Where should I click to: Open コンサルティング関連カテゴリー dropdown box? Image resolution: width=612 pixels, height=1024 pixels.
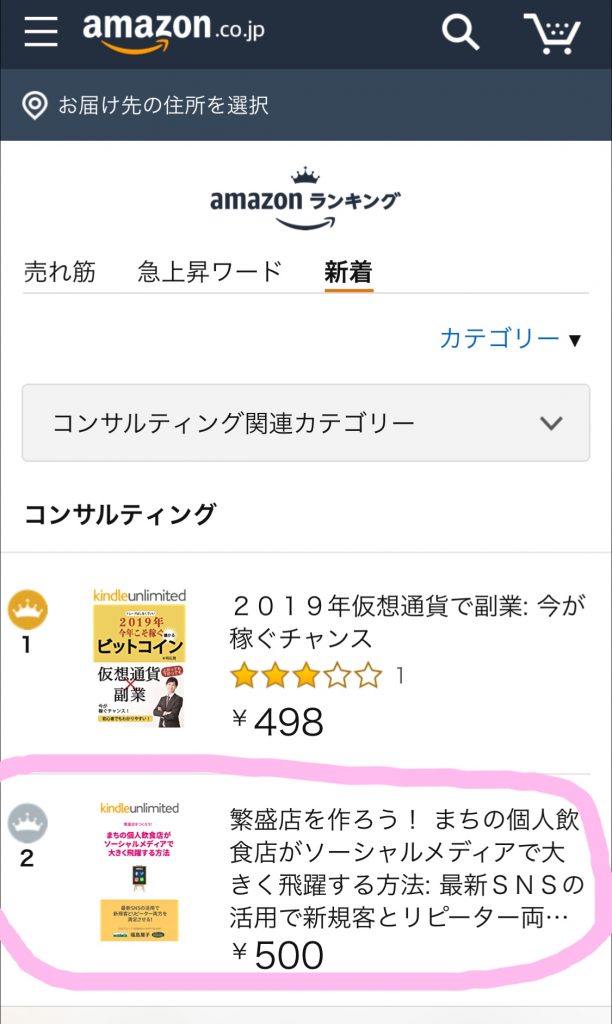click(x=305, y=423)
